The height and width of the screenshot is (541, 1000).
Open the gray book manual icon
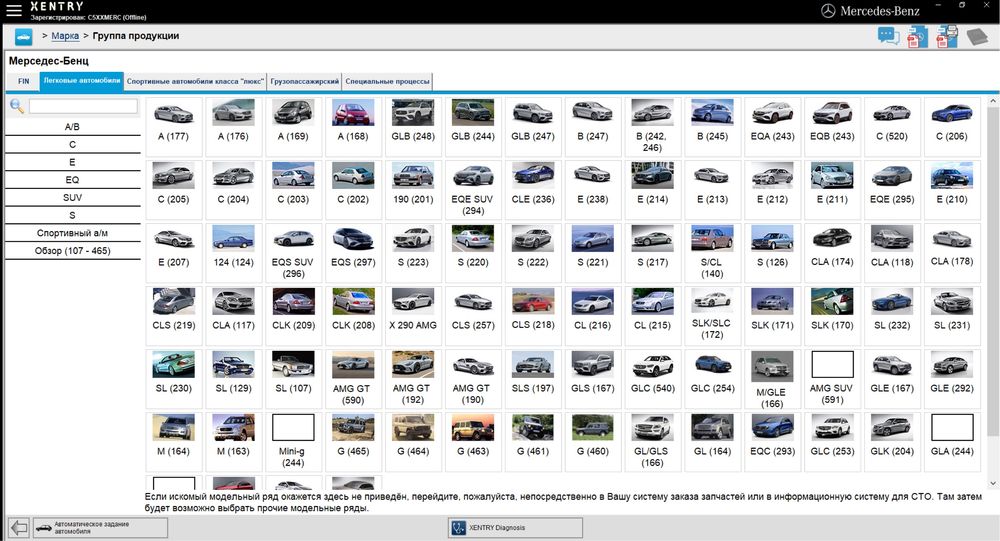tap(976, 36)
